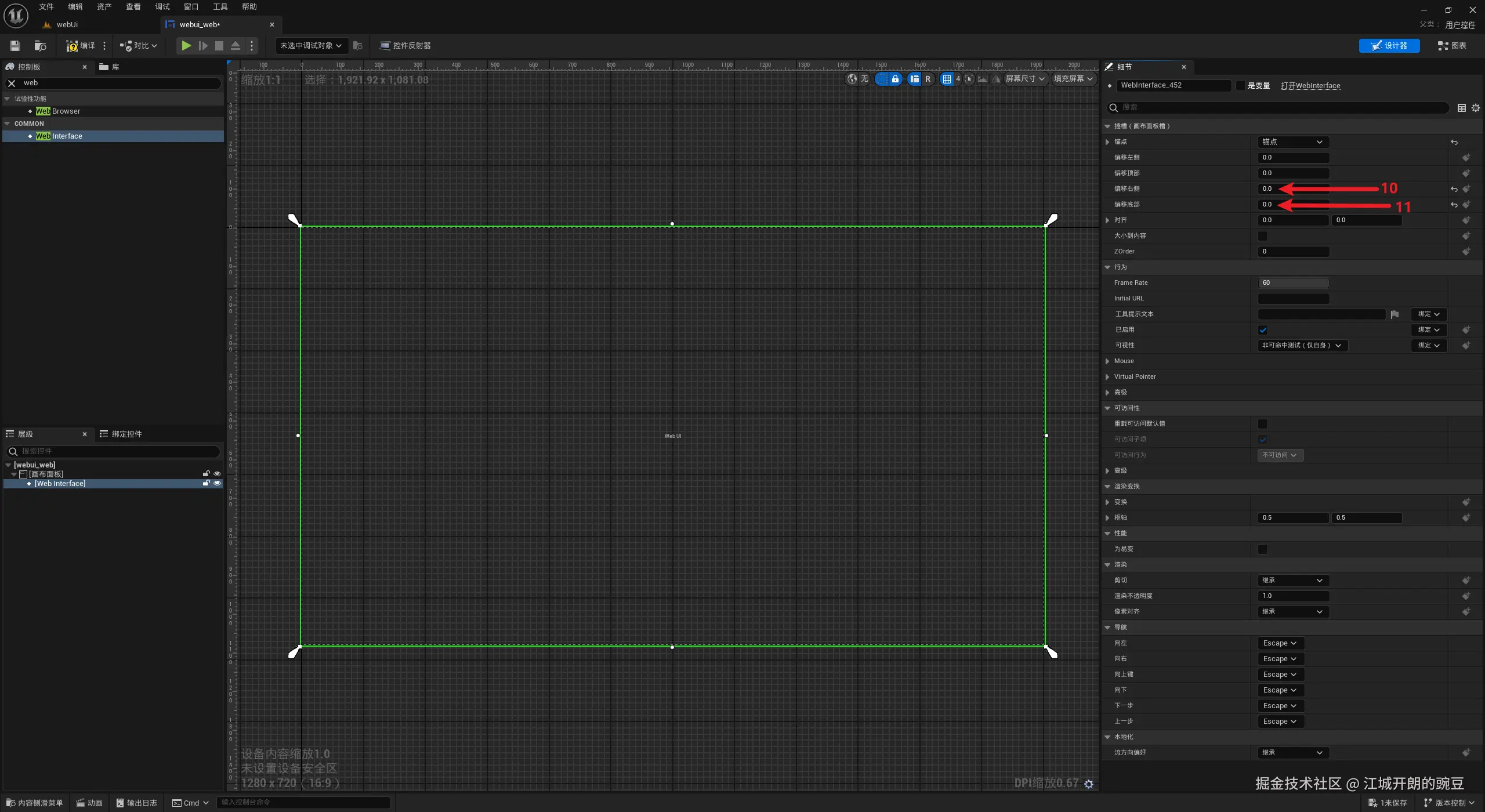This screenshot has width=1485, height=812.
Task: Click the 编译 compile button
Action: click(x=81, y=46)
